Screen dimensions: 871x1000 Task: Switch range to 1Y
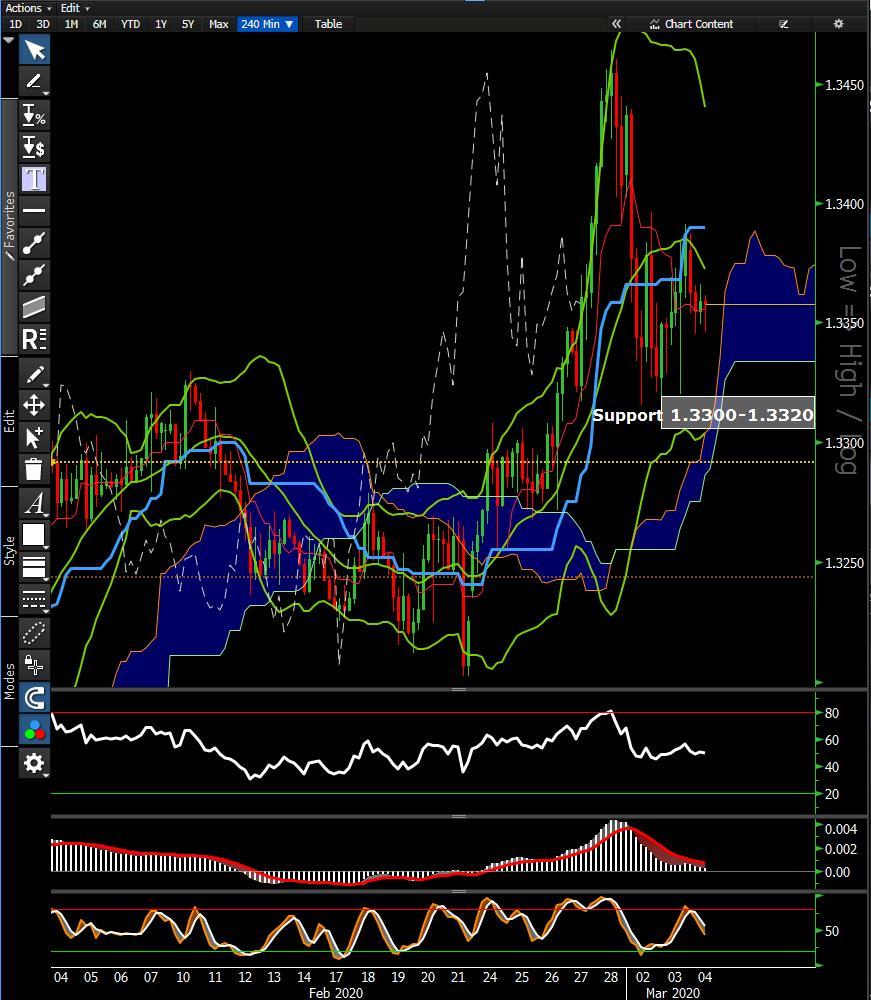coord(161,24)
